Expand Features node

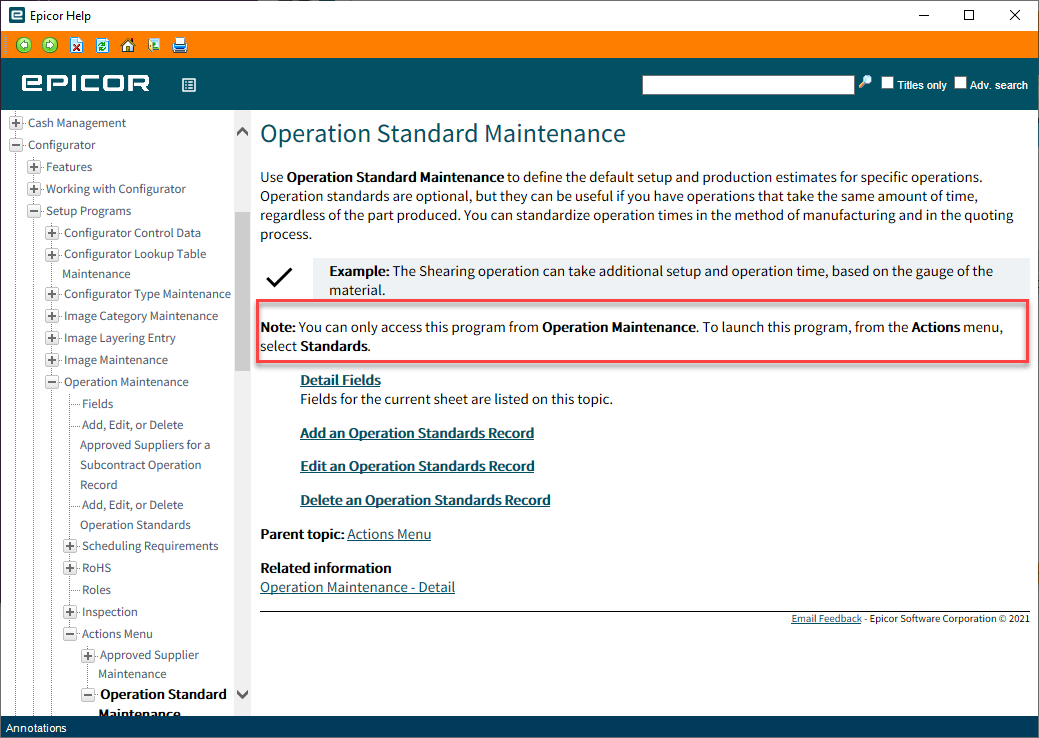point(34,167)
